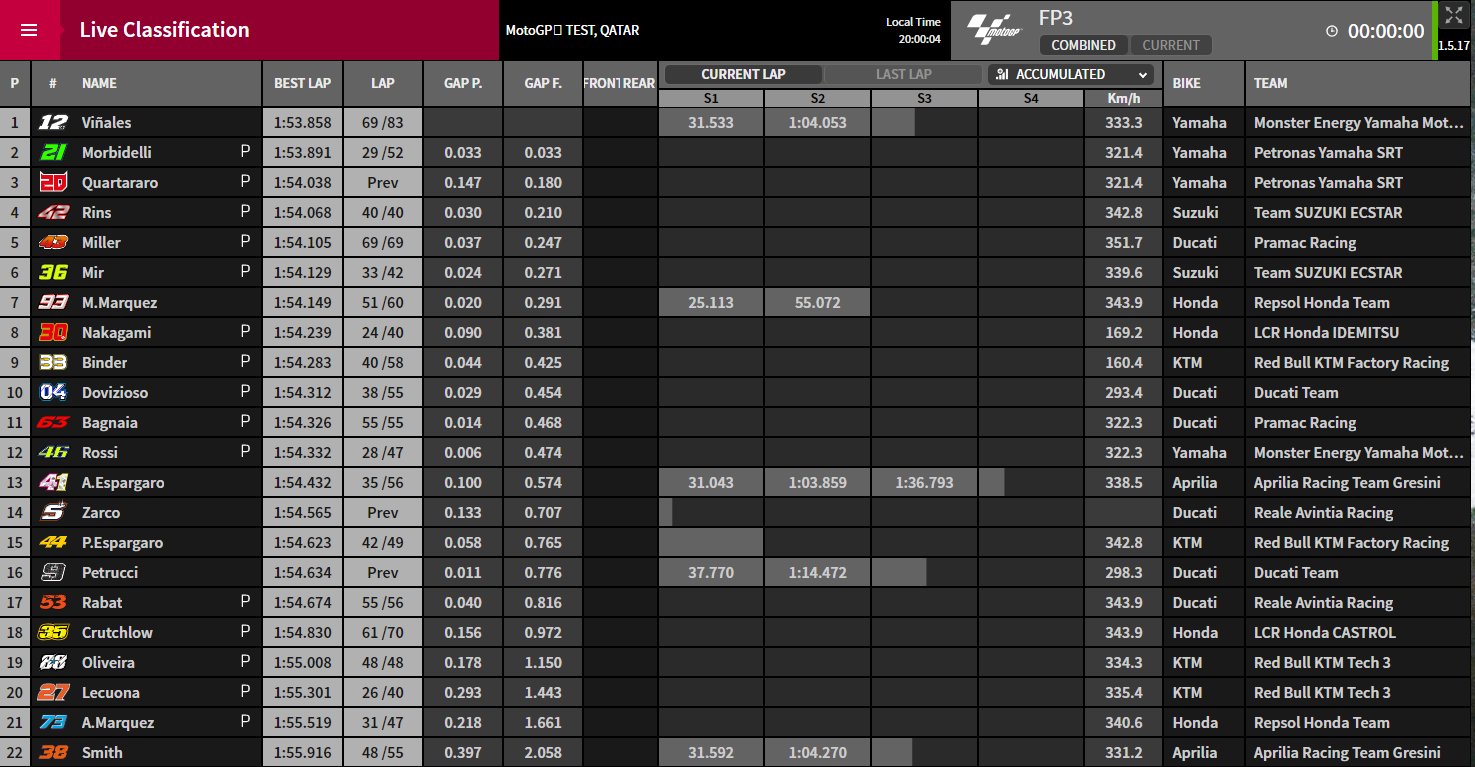Click Nakagami number 30 badge
1475x767 pixels.
52,332
